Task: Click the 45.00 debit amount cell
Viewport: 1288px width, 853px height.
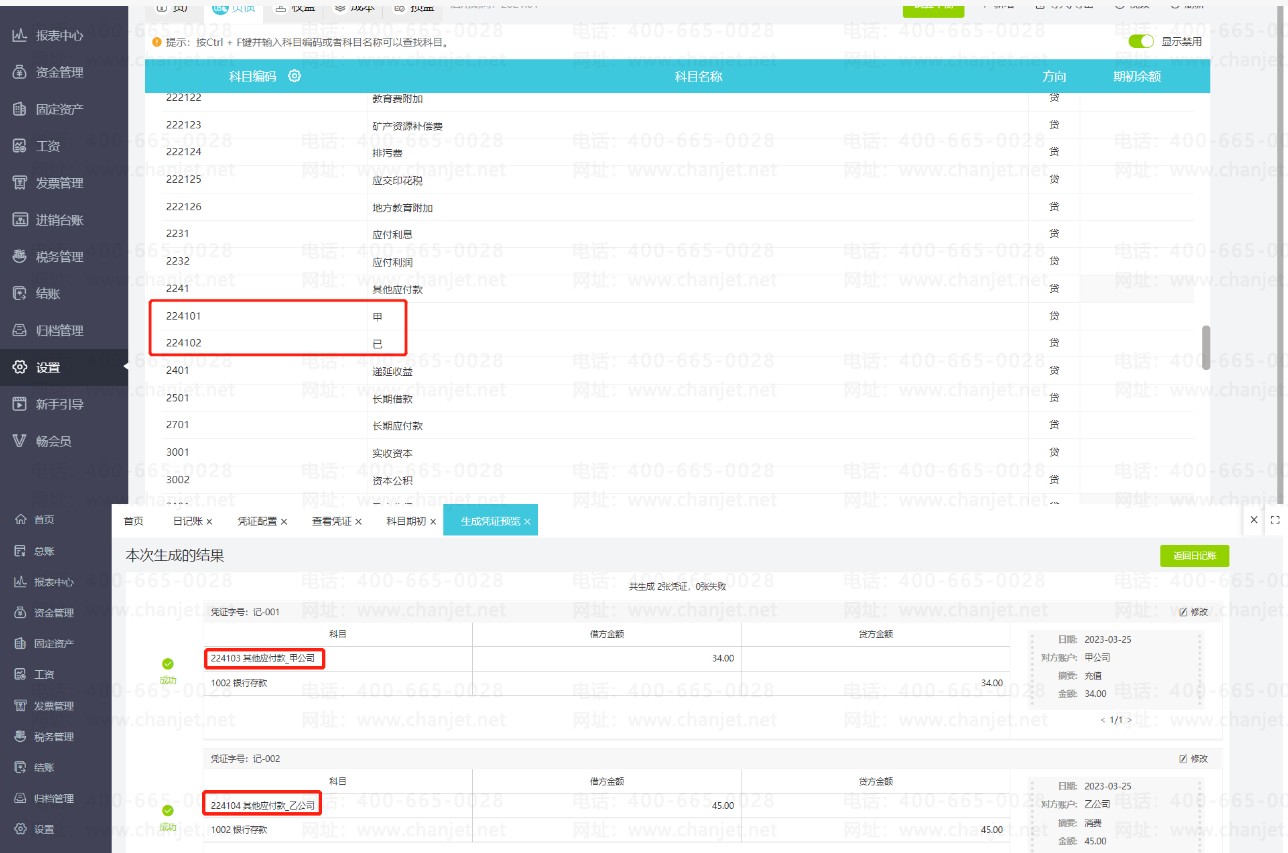Action: point(607,805)
